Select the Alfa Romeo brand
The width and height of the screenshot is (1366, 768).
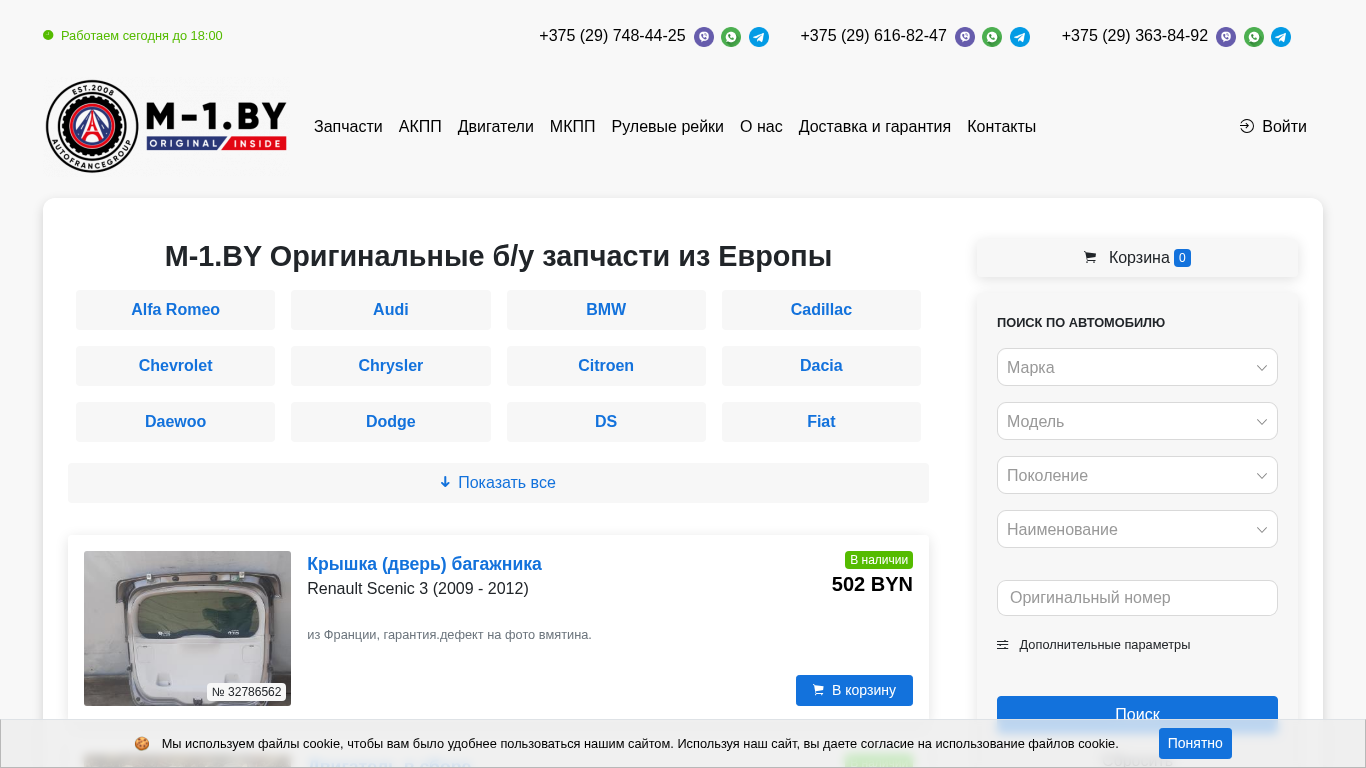coord(175,310)
